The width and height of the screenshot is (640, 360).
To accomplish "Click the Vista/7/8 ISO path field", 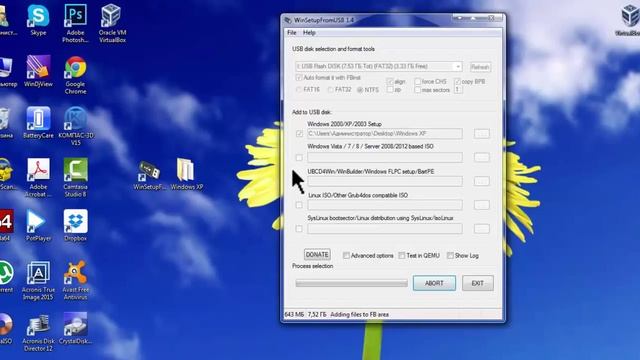I will click(x=385, y=157).
